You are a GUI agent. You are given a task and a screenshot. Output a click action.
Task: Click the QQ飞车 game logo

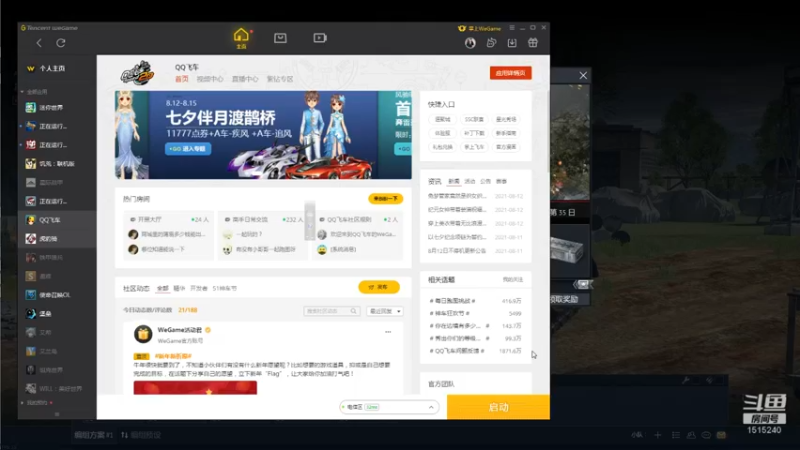(137, 73)
